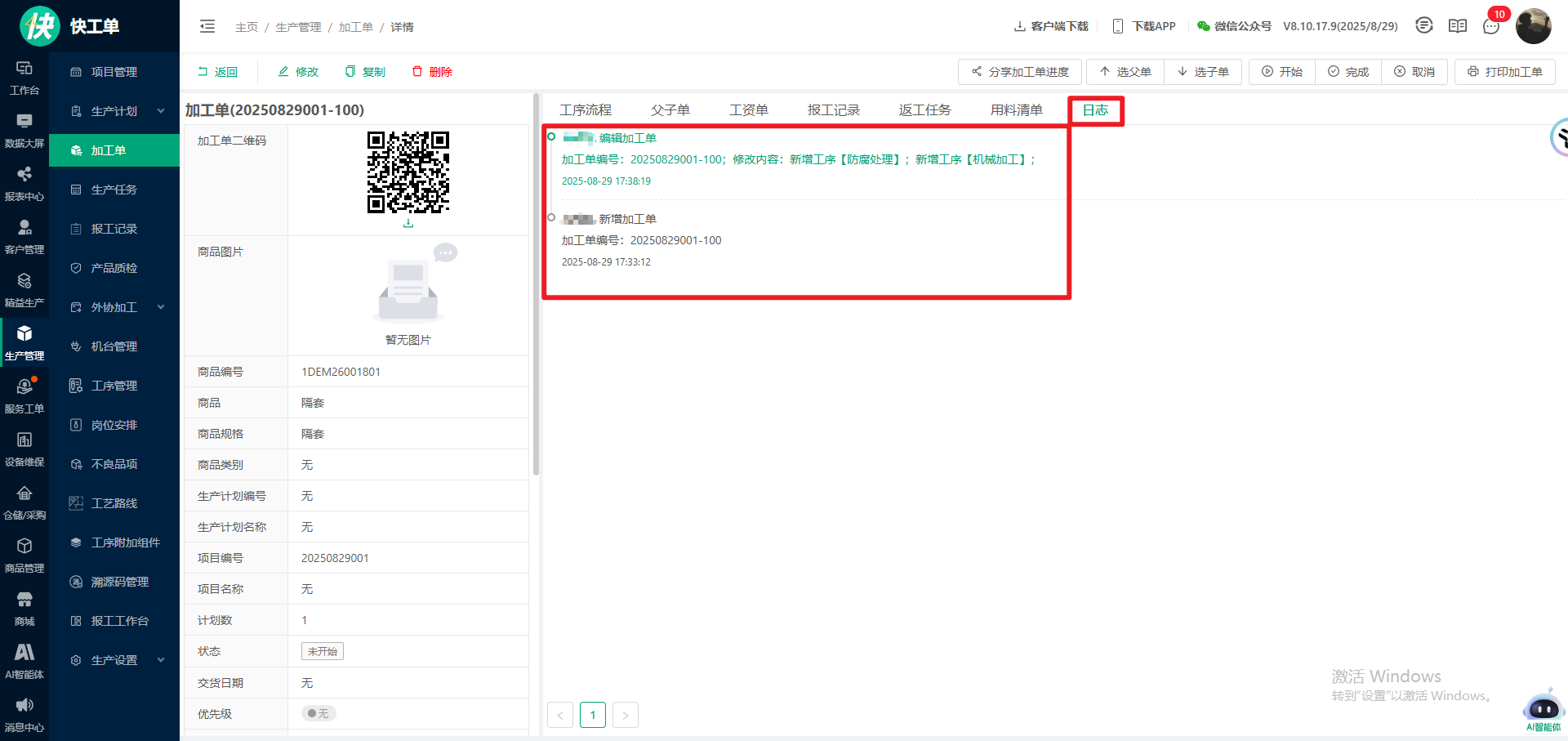The width and height of the screenshot is (1568, 741).
Task: Open the message notifications icon with badge
Action: [1491, 26]
